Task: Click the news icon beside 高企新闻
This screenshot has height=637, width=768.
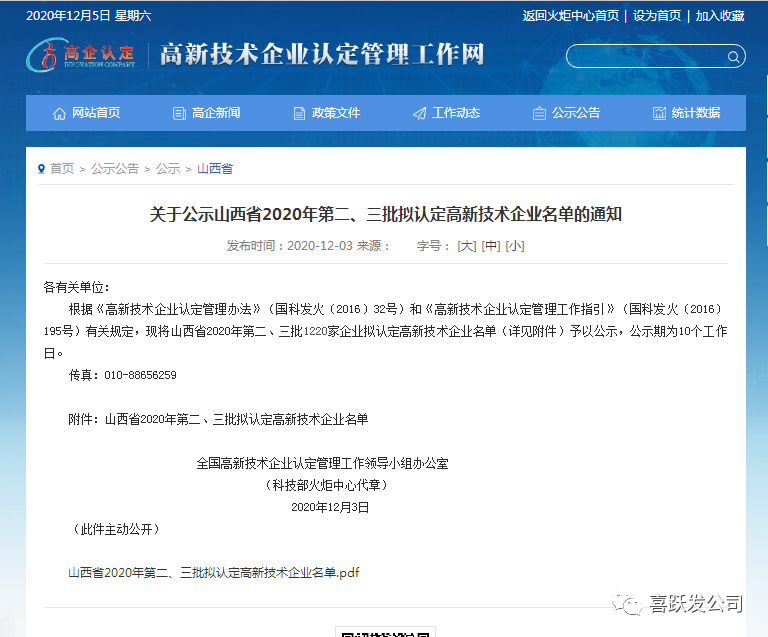Action: tap(179, 114)
